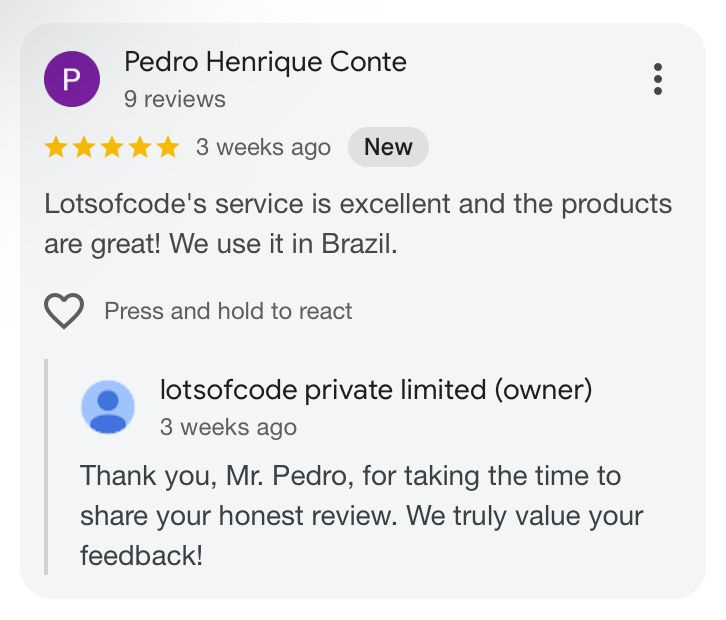Click the vertical bar beside owner reply
The image size is (726, 620).
[46, 466]
